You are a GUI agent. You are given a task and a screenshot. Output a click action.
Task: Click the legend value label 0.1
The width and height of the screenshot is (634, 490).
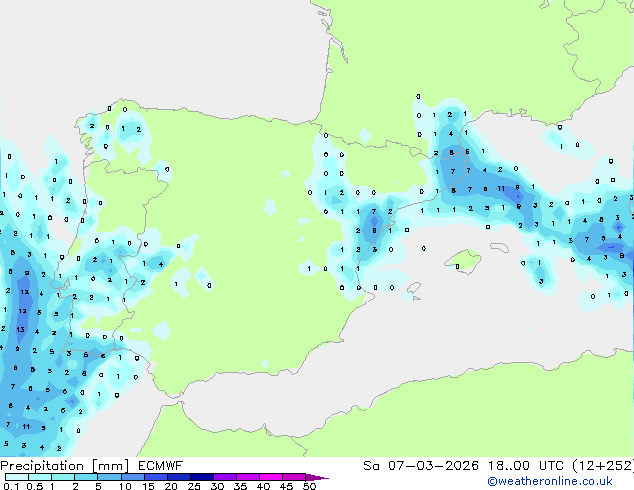pyautogui.click(x=11, y=486)
